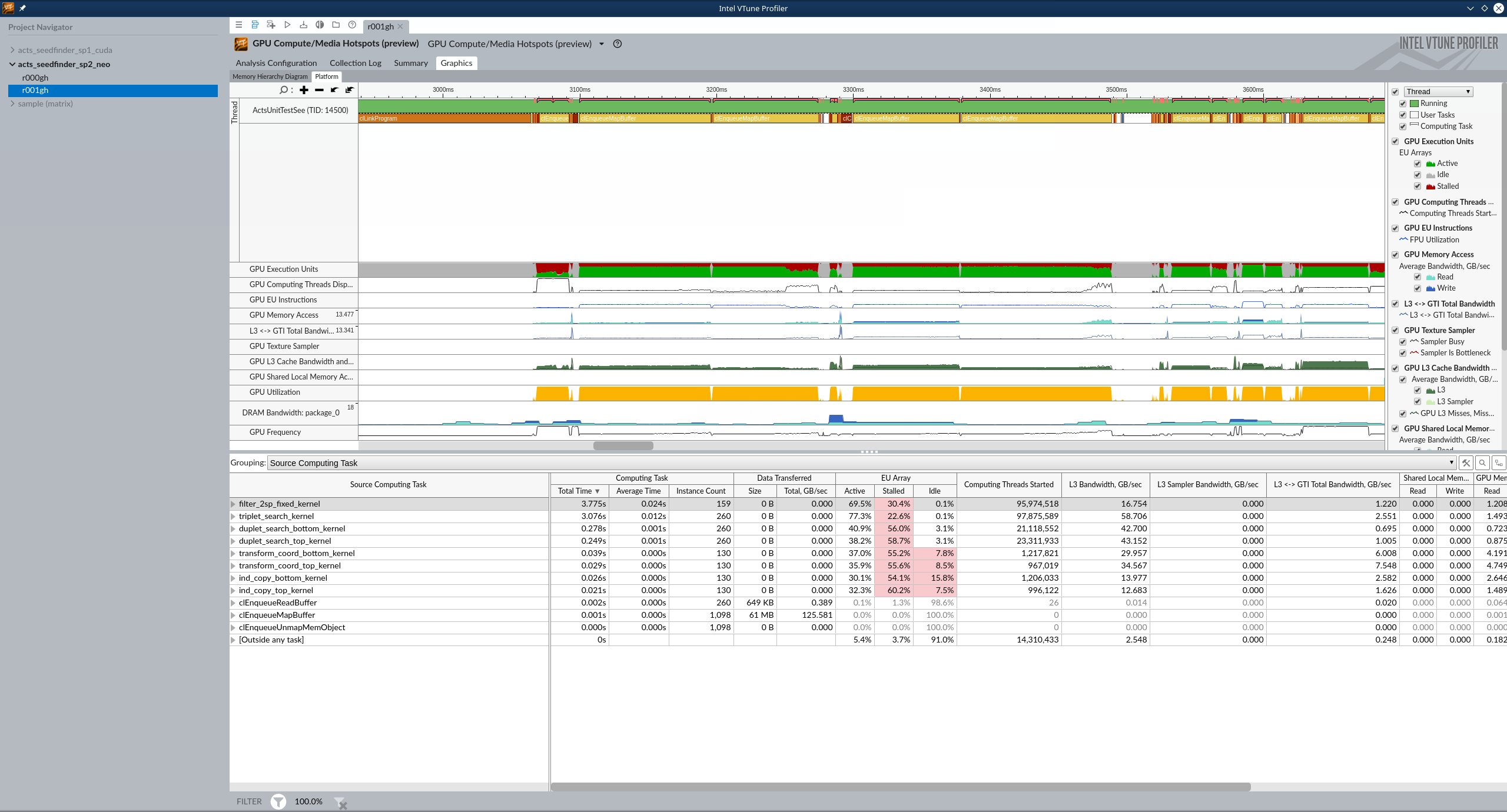Screen dimensions: 1507x812
Task: Click the clear filter icon
Action: tap(340, 803)
